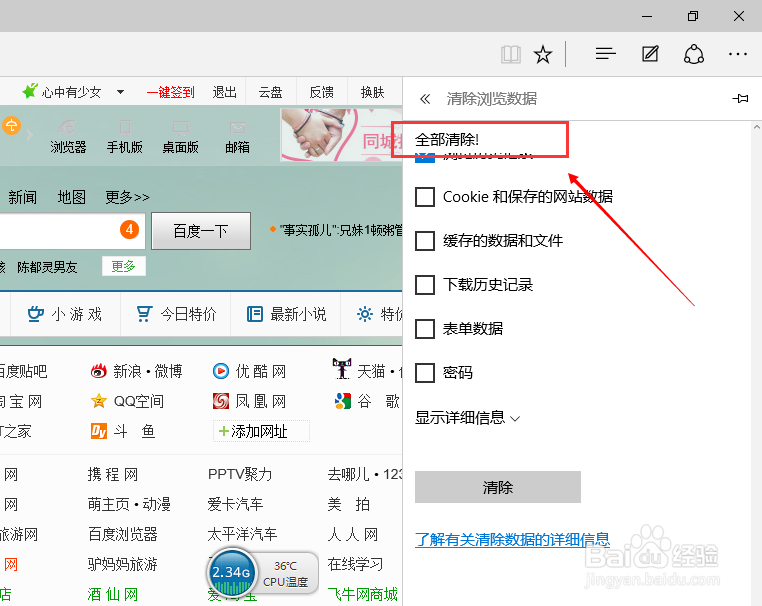Click the 心中有少女 username
This screenshot has width=762, height=606.
tap(71, 92)
